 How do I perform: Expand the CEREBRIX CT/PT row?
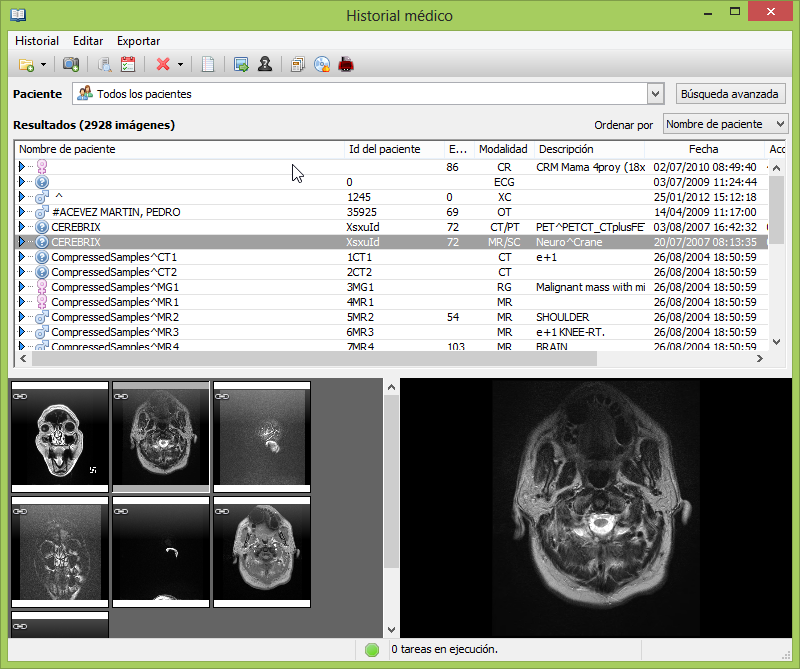point(21,227)
